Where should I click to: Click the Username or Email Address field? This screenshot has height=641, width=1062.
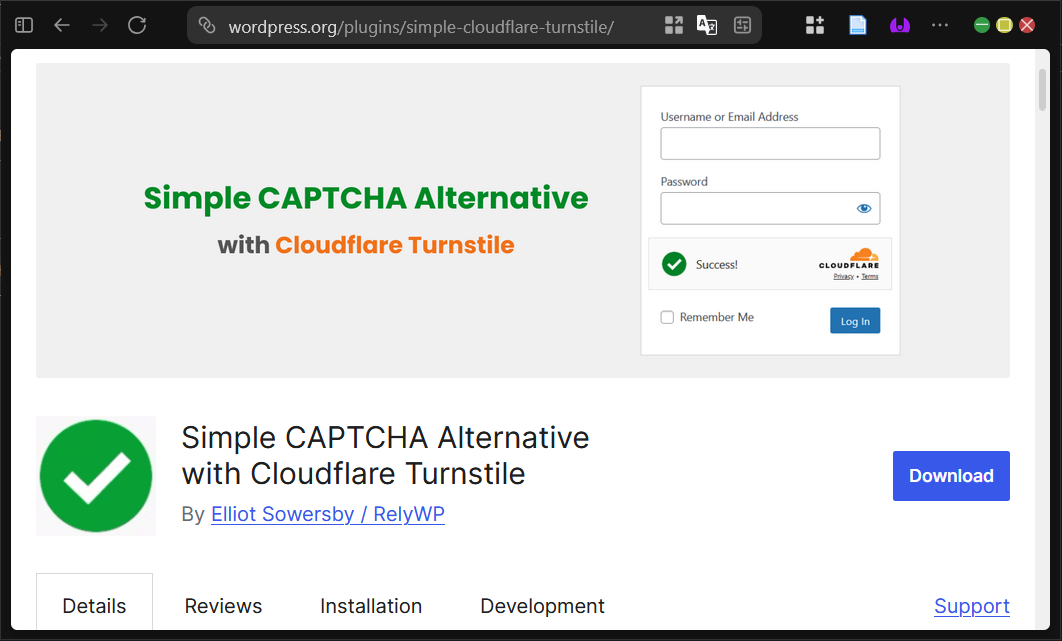point(770,143)
